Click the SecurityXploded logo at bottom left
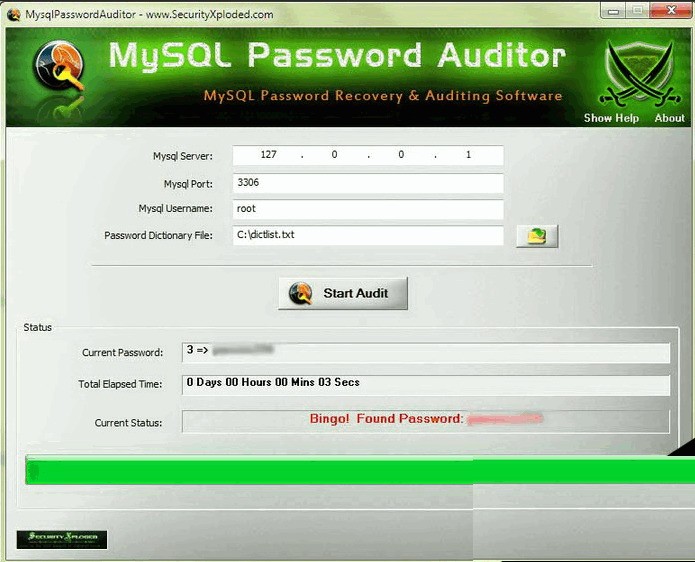This screenshot has height=562, width=695. pyautogui.click(x=62, y=539)
